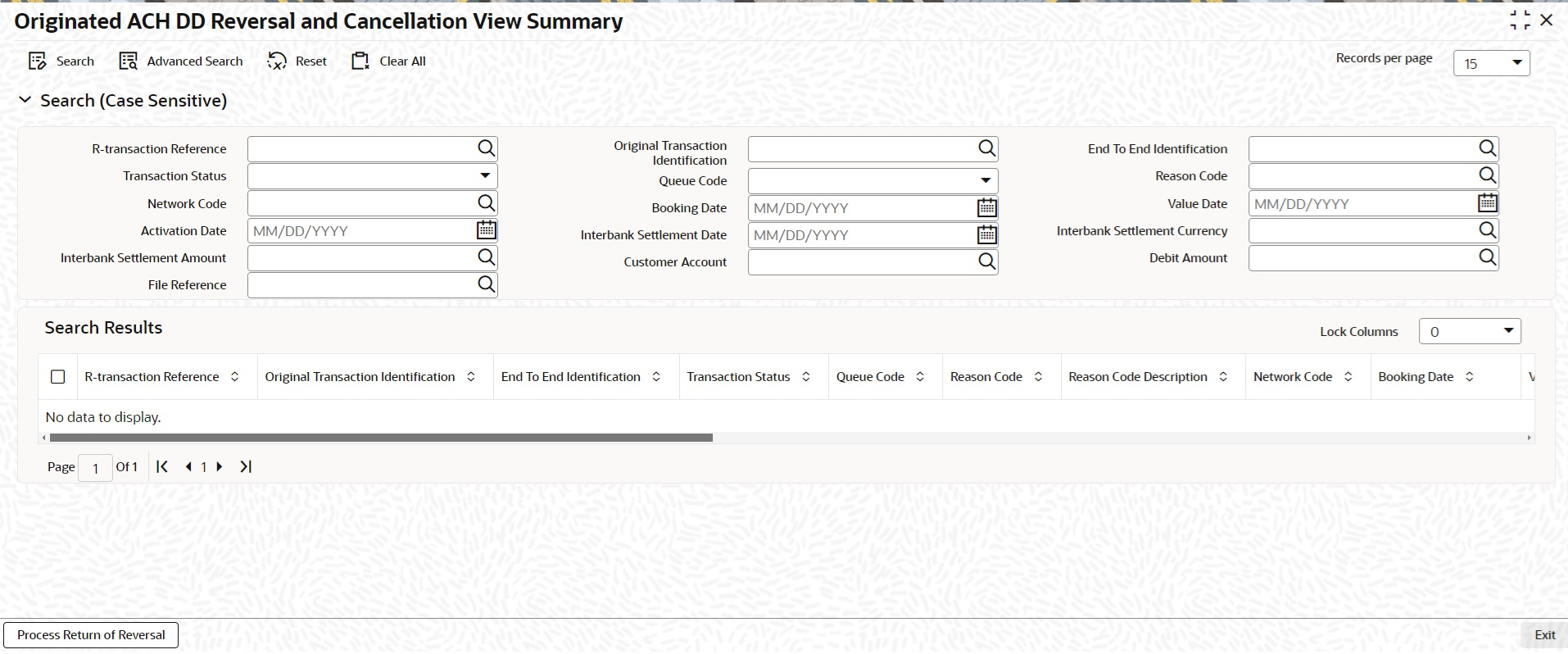Open Interbank Settlement Currency lookup icon

point(1487,230)
